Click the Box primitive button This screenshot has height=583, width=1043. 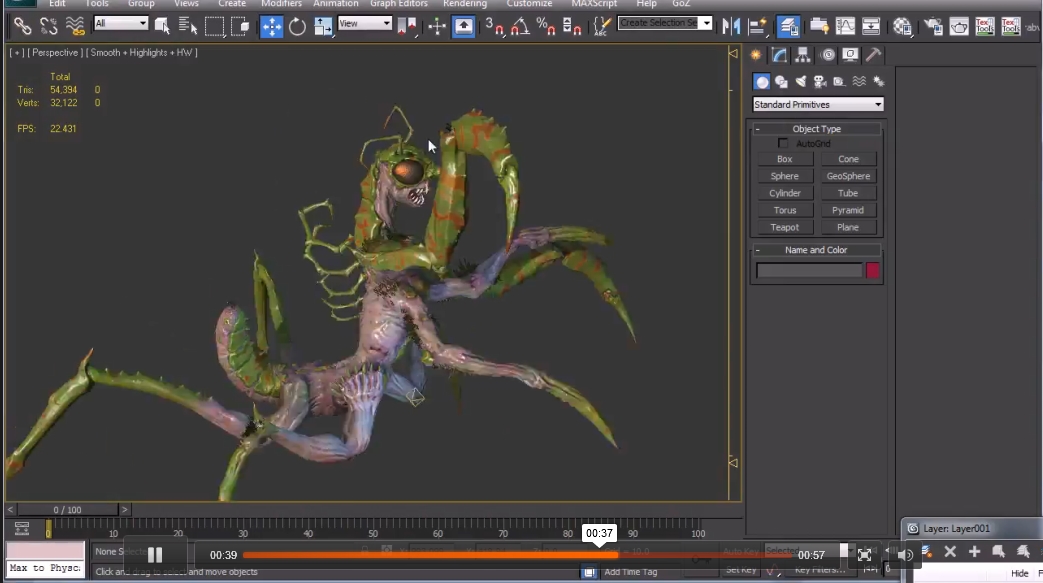pos(785,159)
